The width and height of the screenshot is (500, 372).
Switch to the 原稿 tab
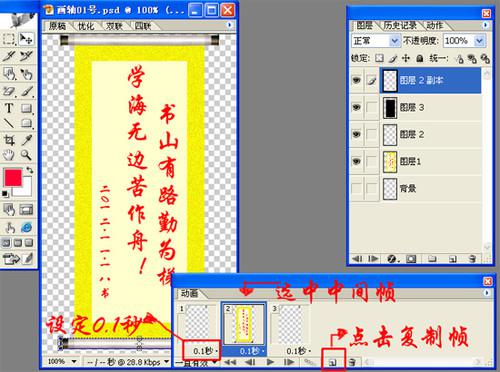[x=57, y=26]
